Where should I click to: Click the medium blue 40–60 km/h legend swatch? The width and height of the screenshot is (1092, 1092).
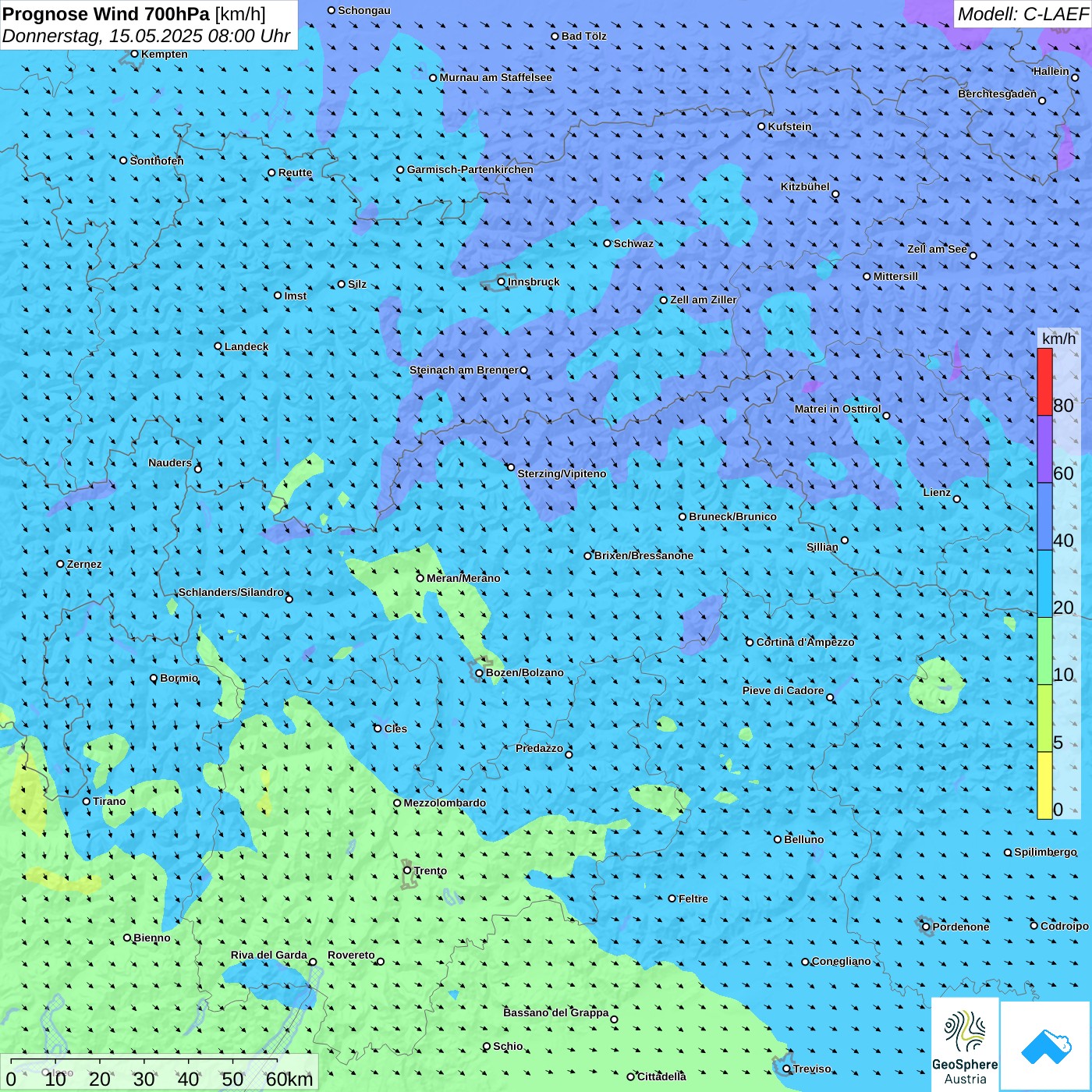[1044, 517]
